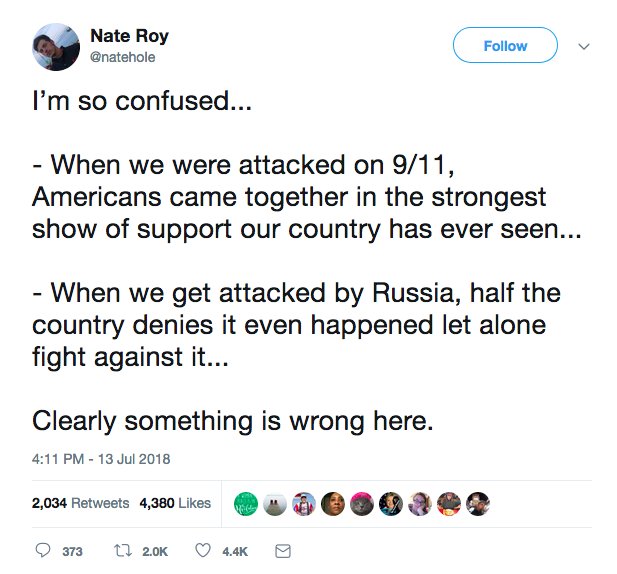Open the 4:11 PM - 13 Jul 2018 timestamp

pos(101,460)
